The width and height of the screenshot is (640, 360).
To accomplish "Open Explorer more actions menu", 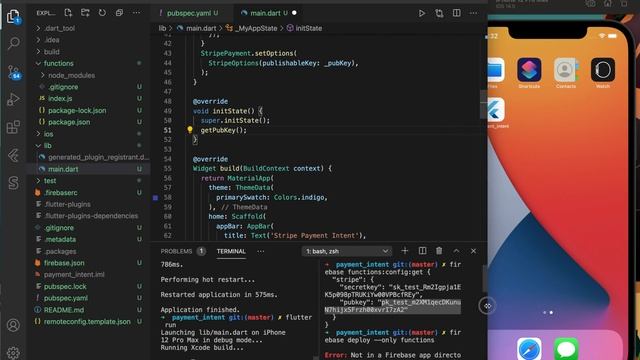I will pyautogui.click(x=136, y=13).
